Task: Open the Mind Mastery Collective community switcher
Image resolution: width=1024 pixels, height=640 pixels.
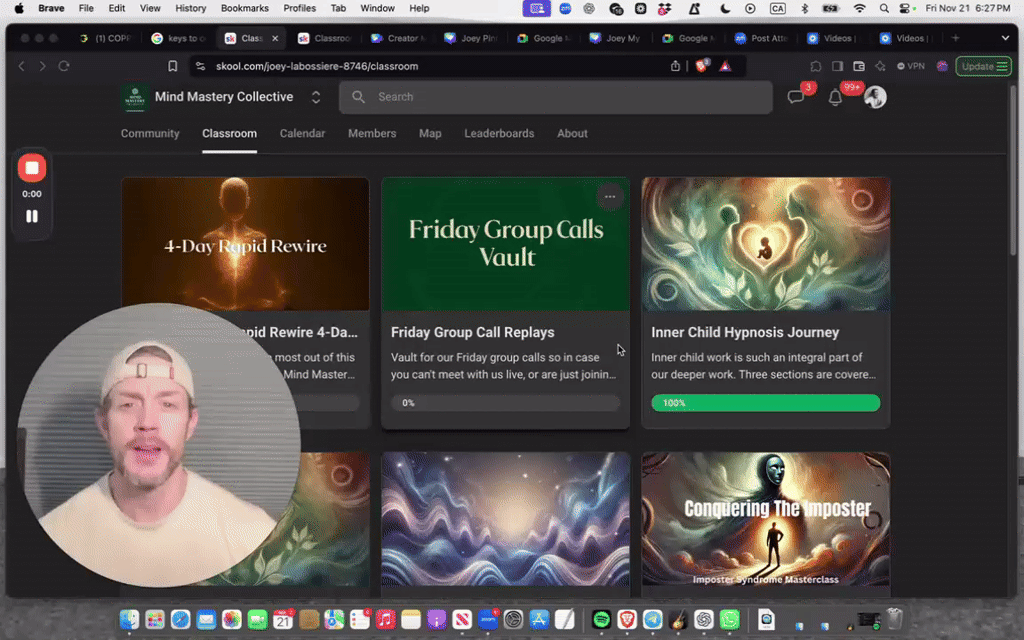Action: pyautogui.click(x=315, y=97)
